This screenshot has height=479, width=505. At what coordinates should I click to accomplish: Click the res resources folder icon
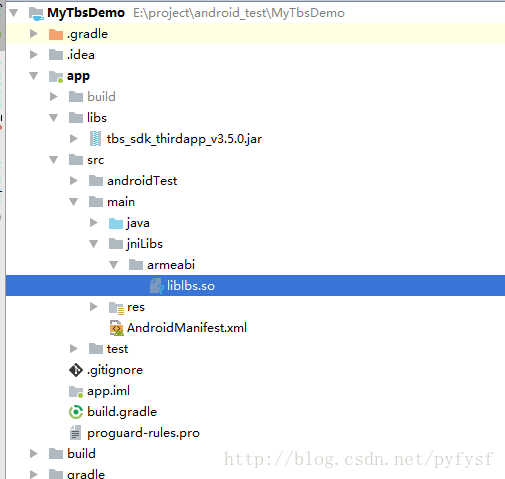pos(116,308)
